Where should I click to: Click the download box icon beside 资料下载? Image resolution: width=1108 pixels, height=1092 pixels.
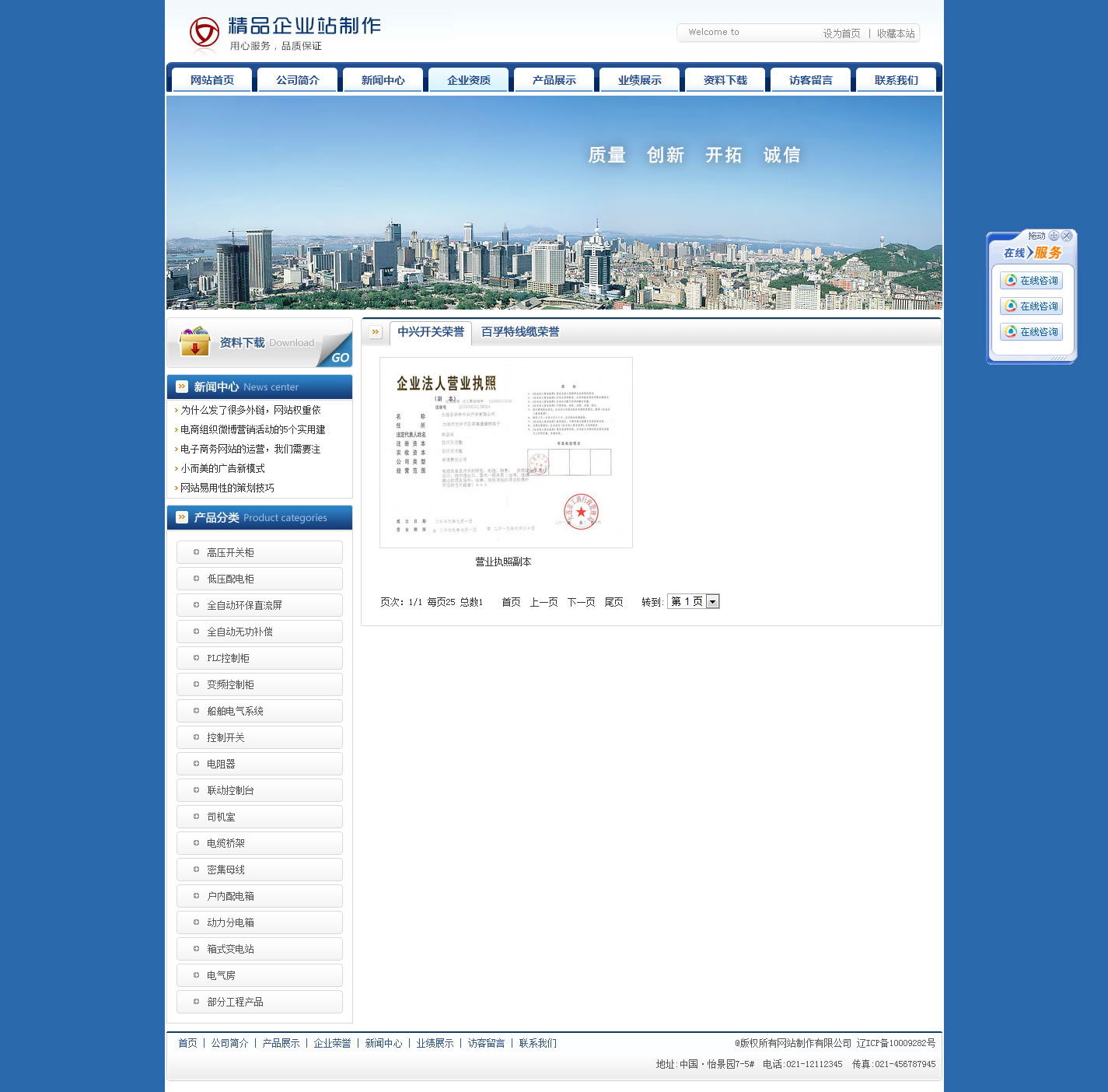(194, 342)
